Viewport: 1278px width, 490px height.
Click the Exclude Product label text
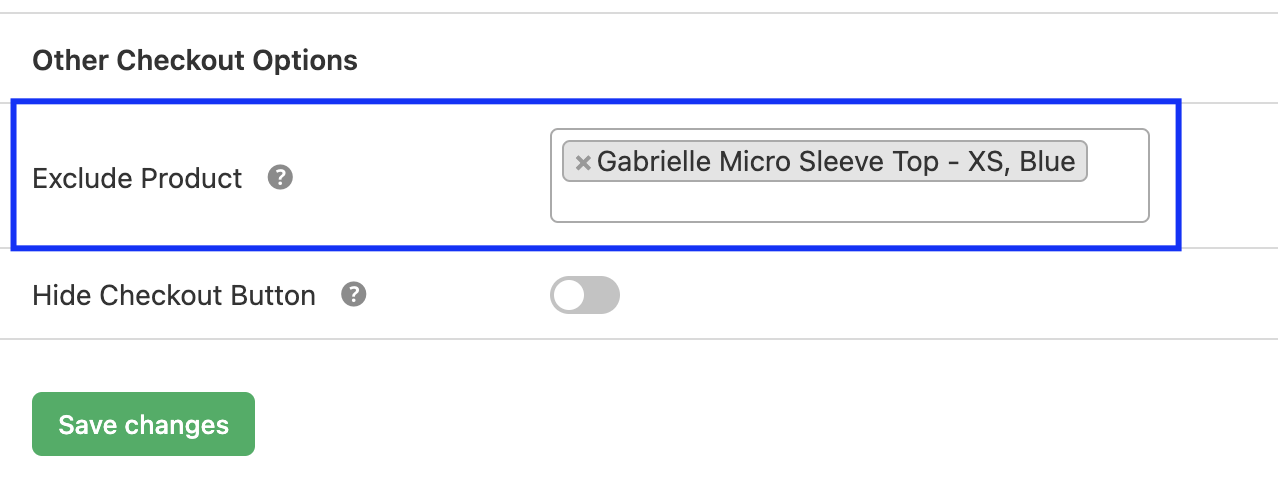pyautogui.click(x=138, y=178)
